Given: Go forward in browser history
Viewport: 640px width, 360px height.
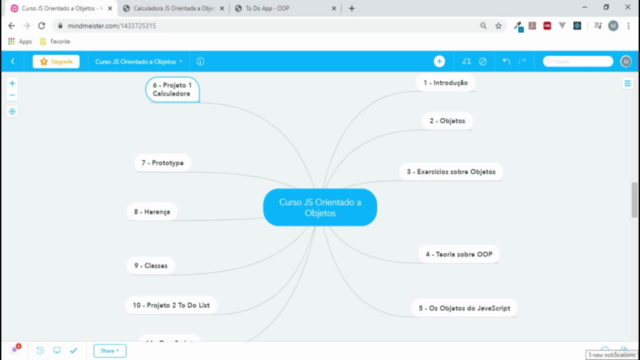Looking at the screenshot, I should (27, 26).
